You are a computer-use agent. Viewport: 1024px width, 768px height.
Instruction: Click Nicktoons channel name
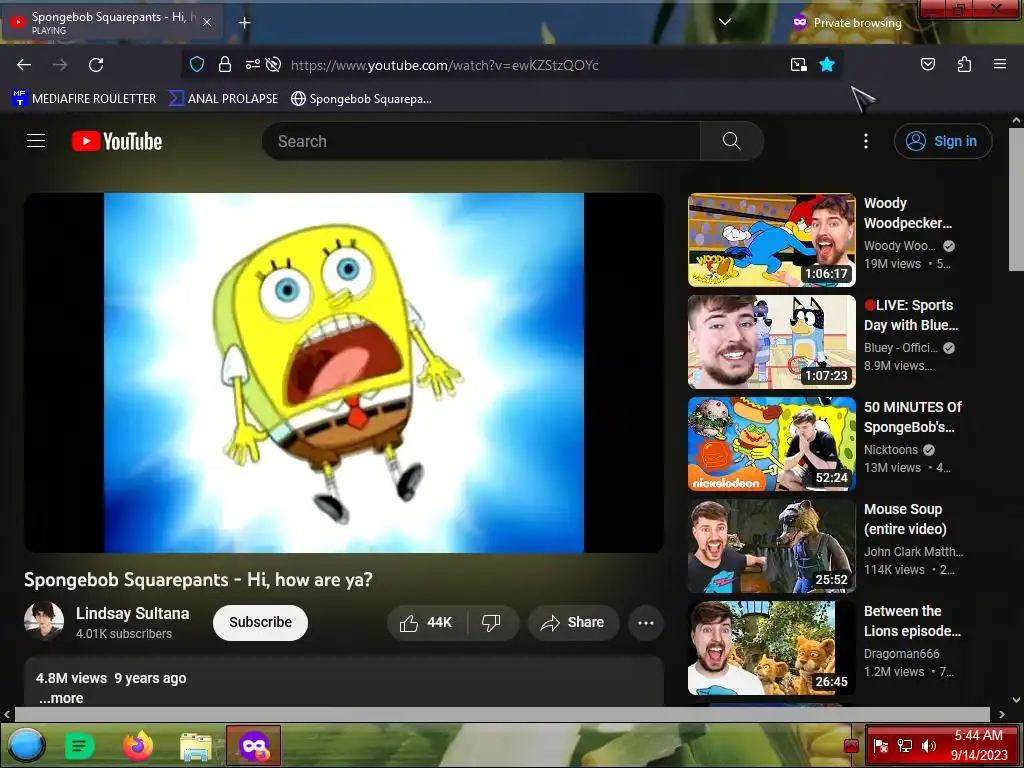(x=891, y=449)
